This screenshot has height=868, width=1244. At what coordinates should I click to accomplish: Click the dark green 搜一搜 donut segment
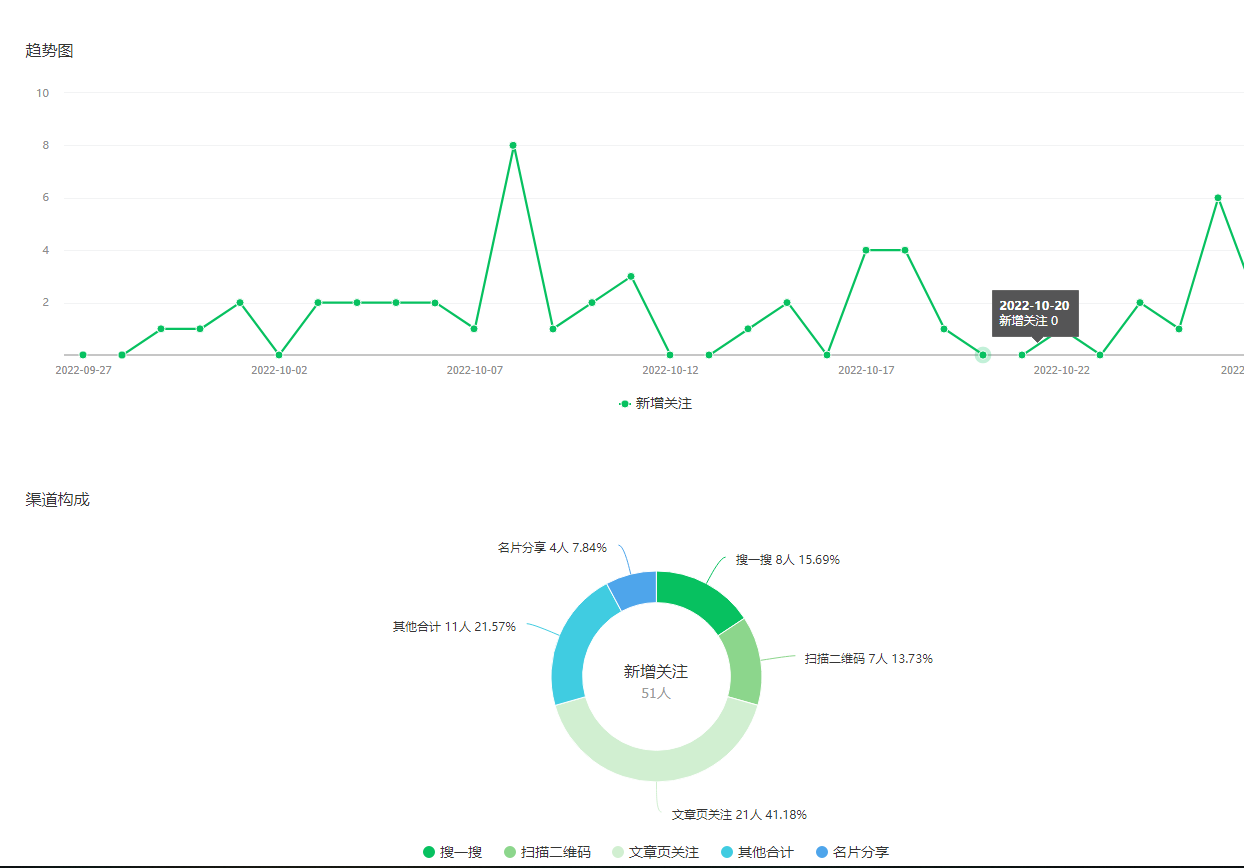tap(701, 597)
